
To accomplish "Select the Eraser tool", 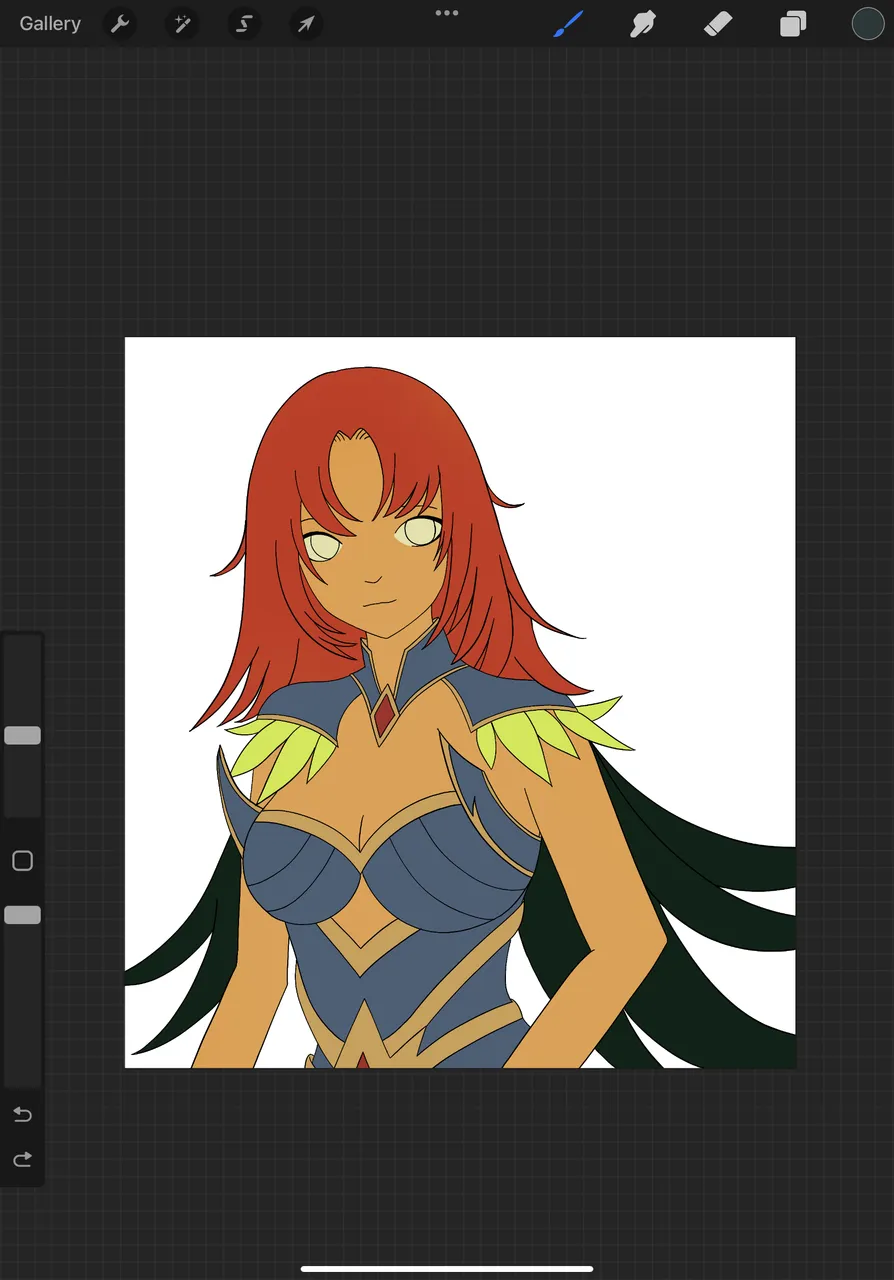I will 718,23.
